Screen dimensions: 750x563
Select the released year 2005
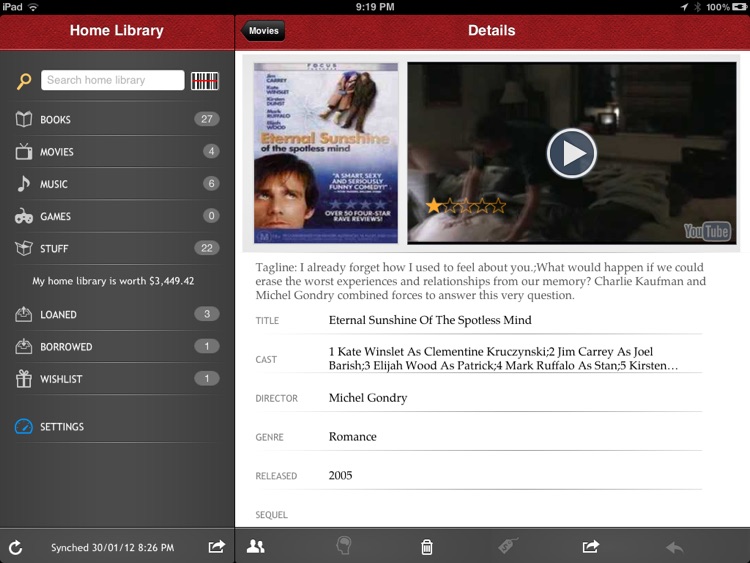340,475
